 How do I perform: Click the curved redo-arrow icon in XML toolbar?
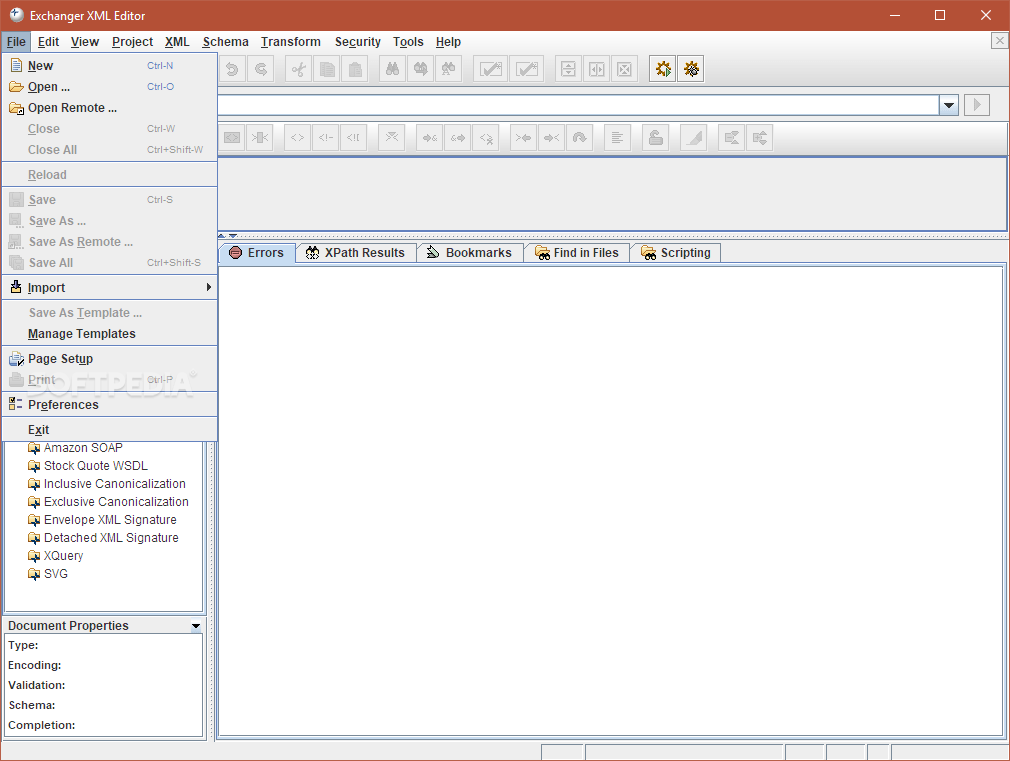580,137
